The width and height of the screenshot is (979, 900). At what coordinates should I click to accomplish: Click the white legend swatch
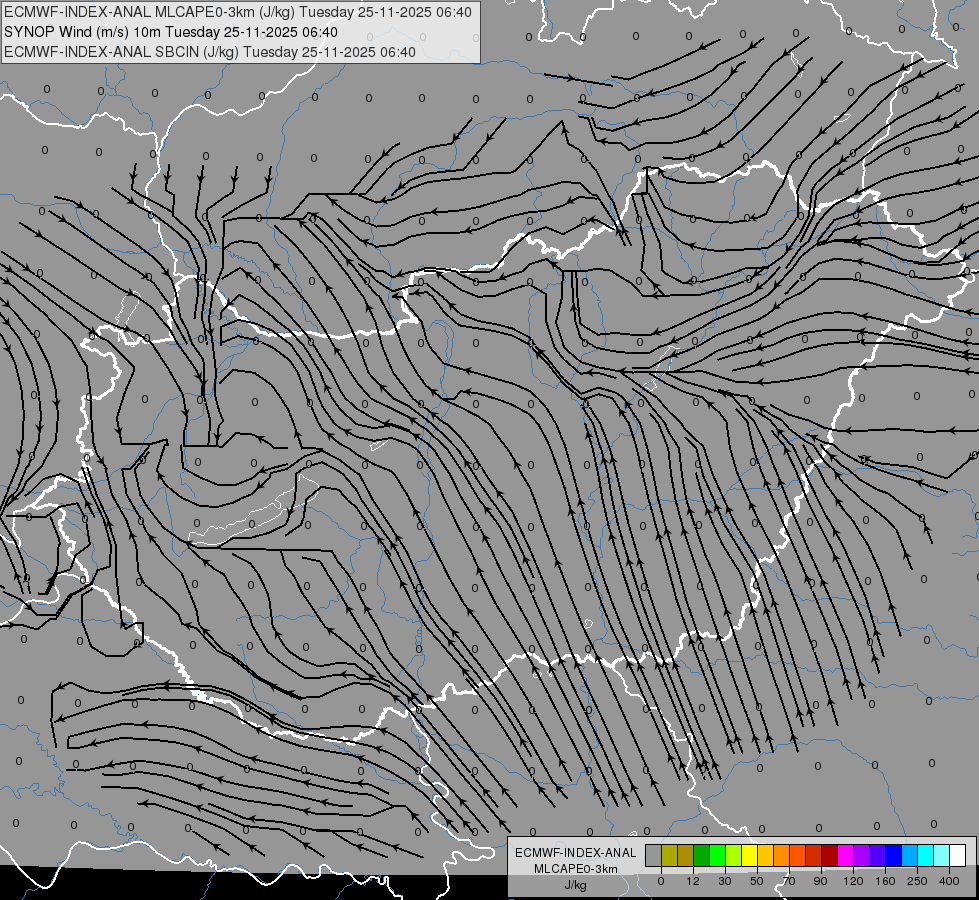tap(958, 855)
